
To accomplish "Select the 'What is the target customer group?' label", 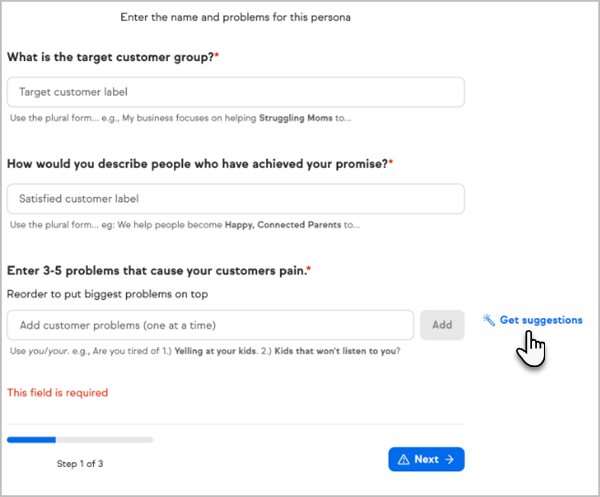I will [112, 57].
